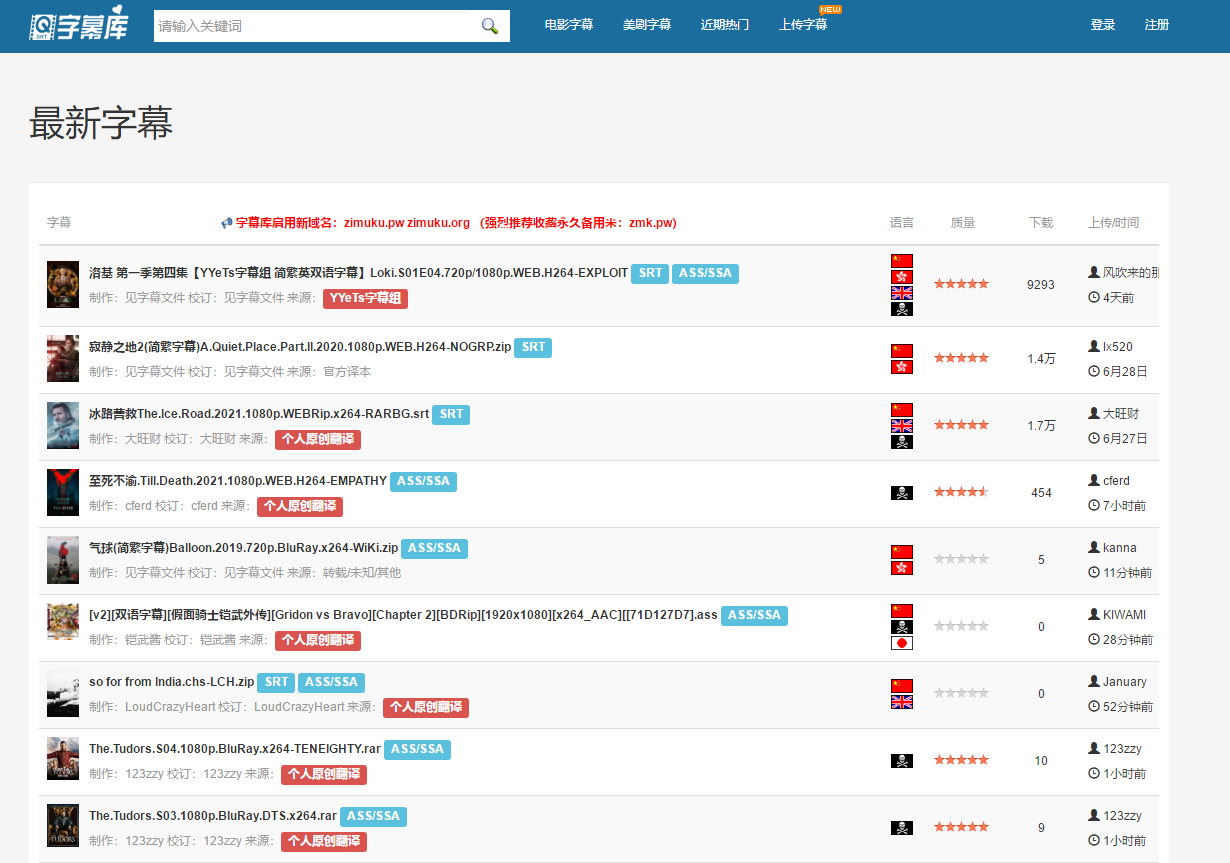1230x863 pixels.
Task: Click the UK flag on the Ice.Road row
Action: [901, 424]
